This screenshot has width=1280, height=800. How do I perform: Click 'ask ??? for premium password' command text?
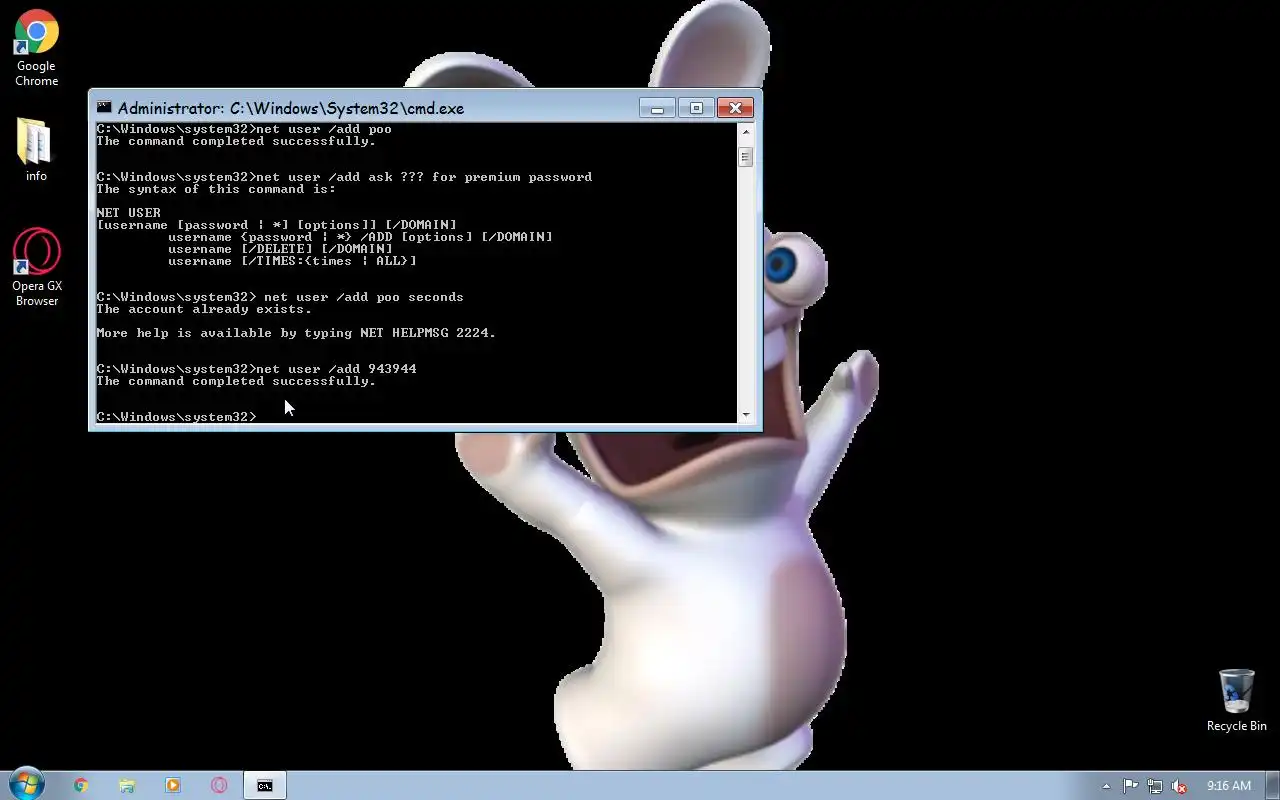coord(480,177)
